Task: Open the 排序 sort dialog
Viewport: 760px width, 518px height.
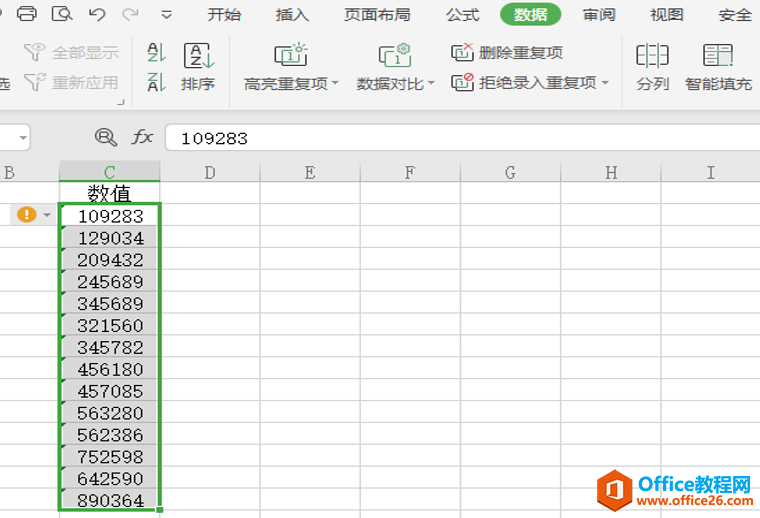Action: tap(199, 67)
